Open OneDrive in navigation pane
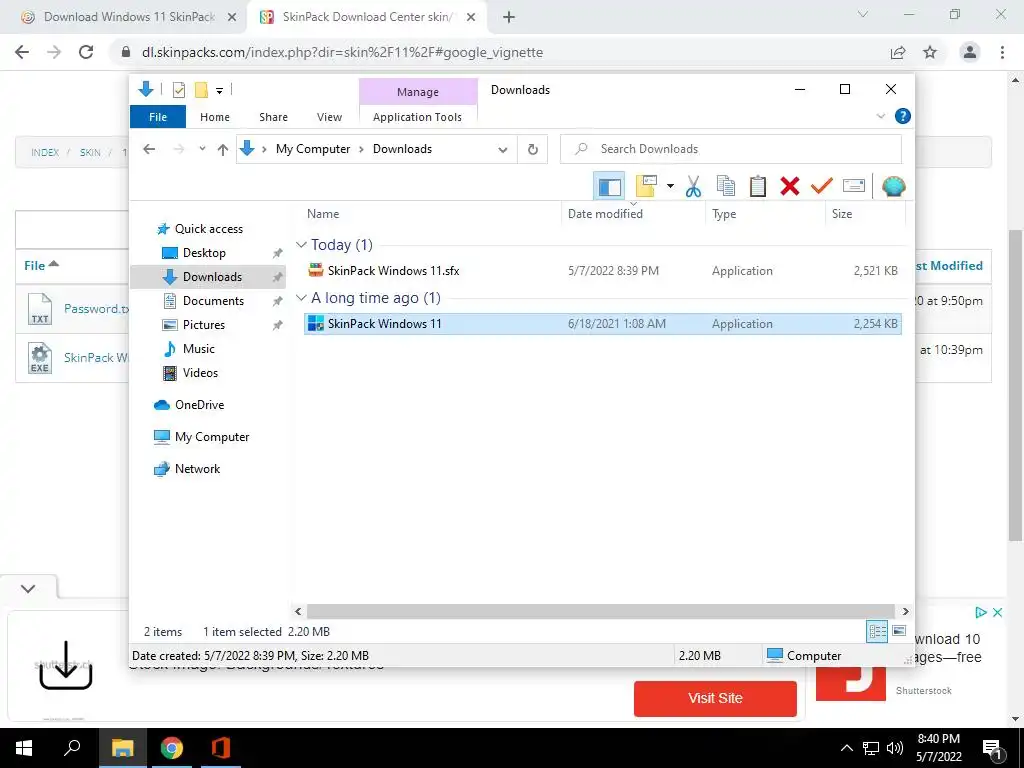The width and height of the screenshot is (1024, 768). coord(199,405)
